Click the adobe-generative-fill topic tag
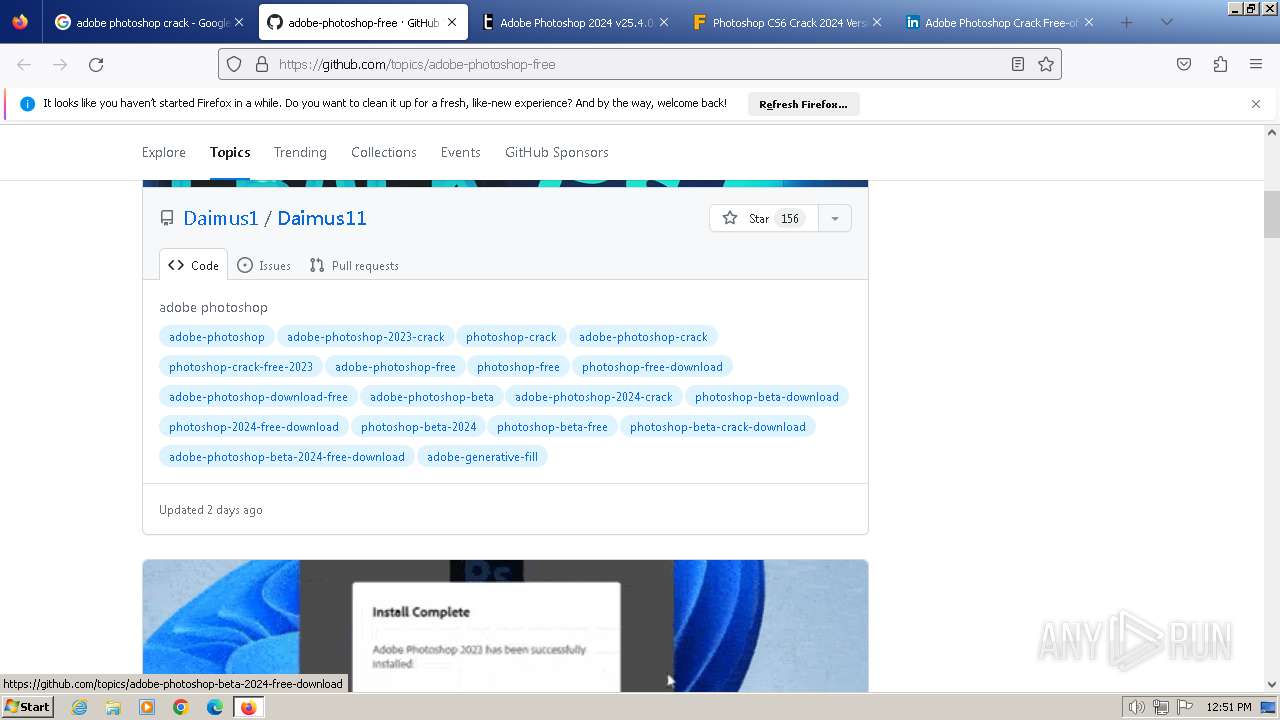This screenshot has height=720, width=1280. 482,457
